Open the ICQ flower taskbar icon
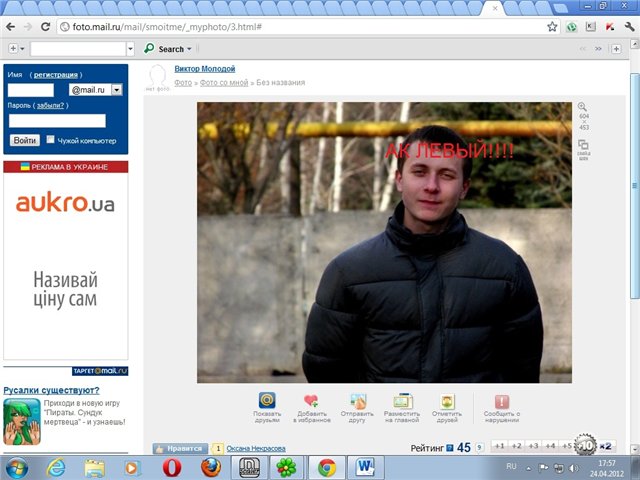The image size is (640, 480). [286, 467]
